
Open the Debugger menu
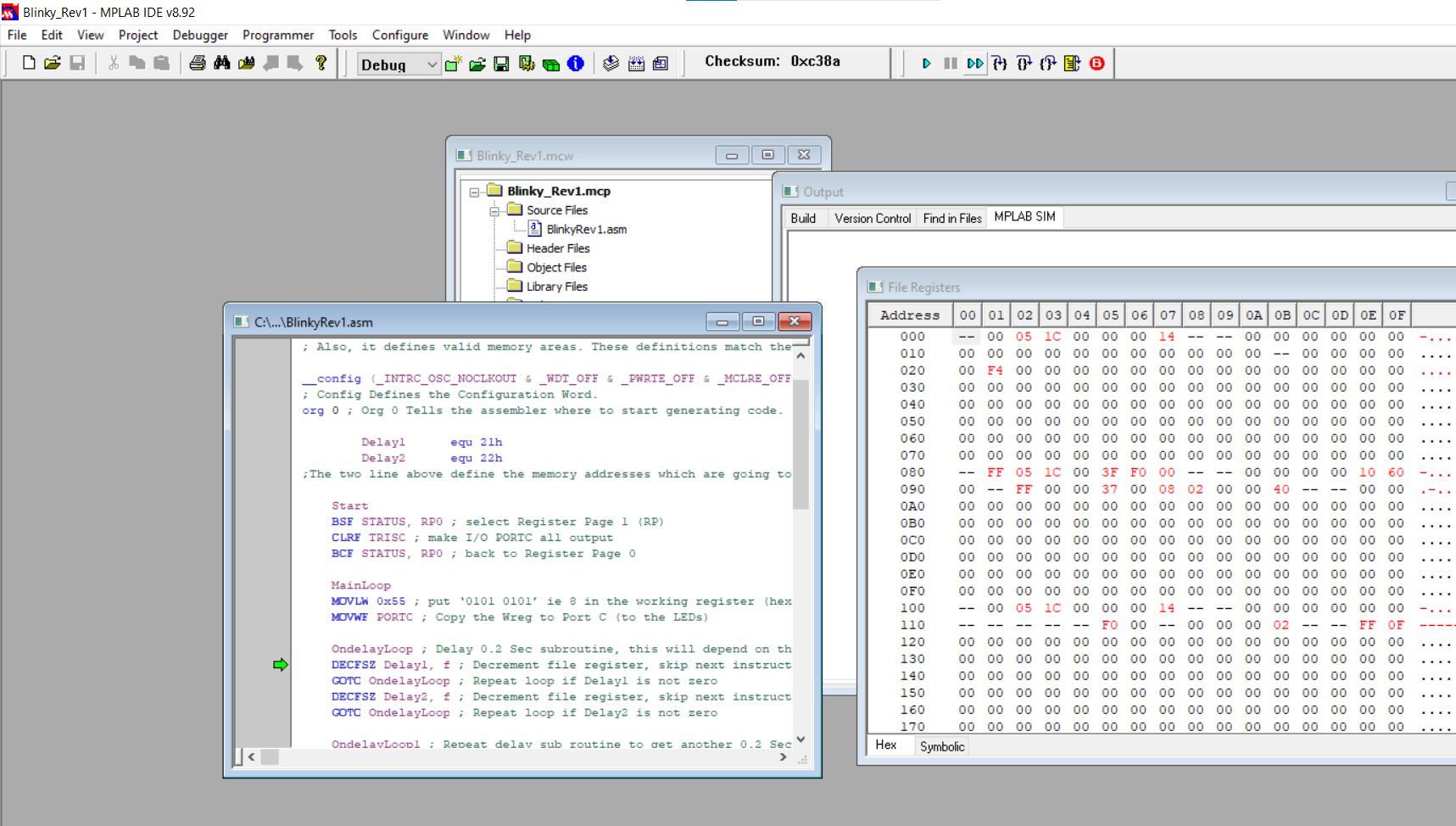[x=200, y=35]
